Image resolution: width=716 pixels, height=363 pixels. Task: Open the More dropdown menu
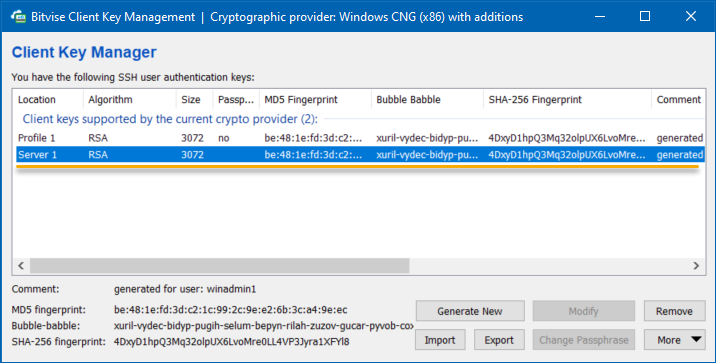(x=674, y=340)
